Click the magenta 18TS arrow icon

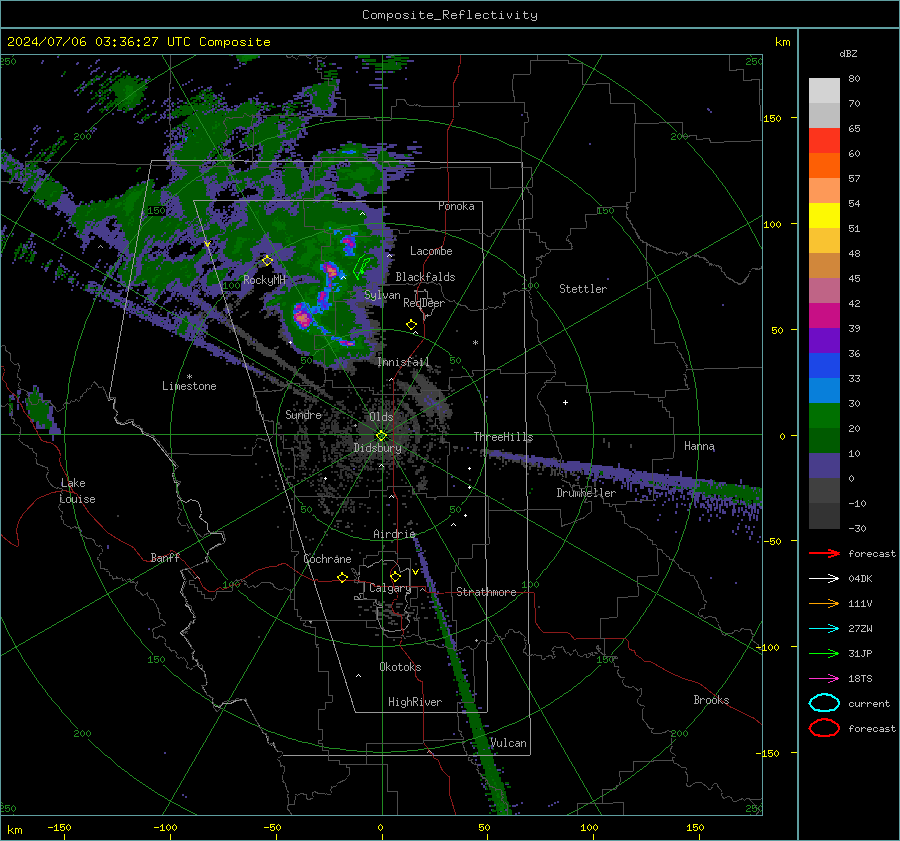pos(824,679)
